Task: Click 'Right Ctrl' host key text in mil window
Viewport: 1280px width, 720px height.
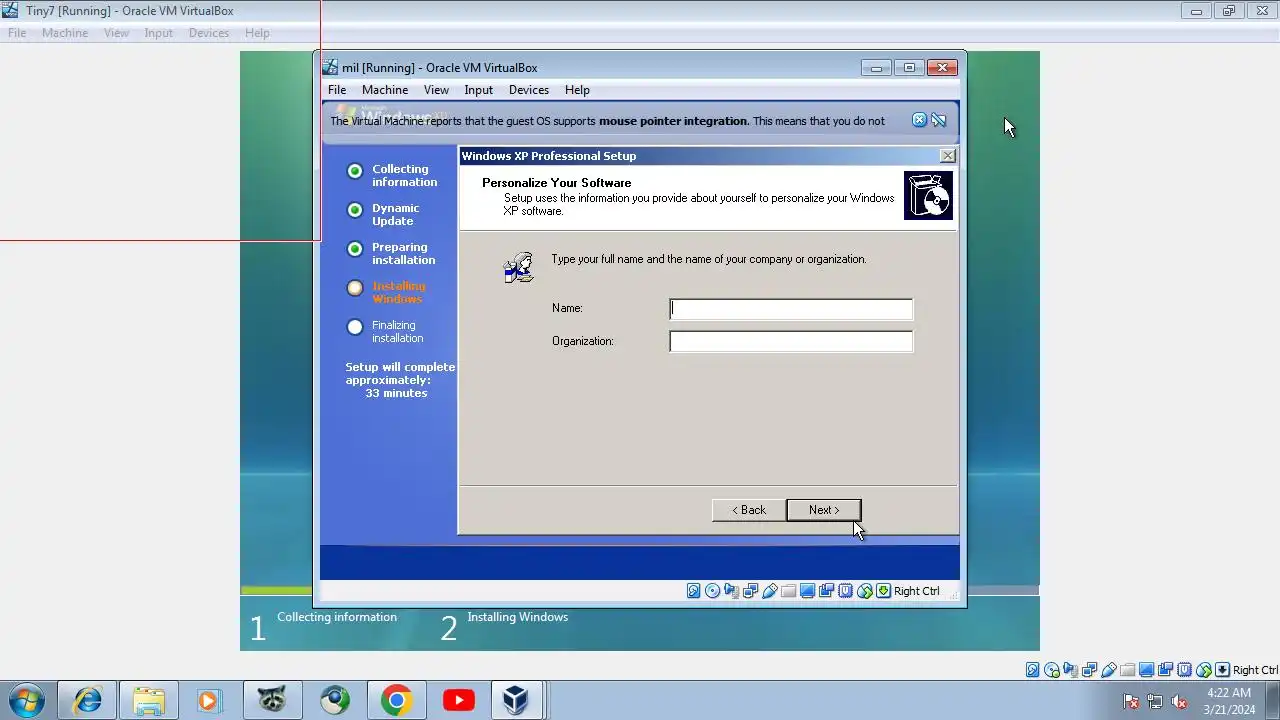Action: coord(917,591)
